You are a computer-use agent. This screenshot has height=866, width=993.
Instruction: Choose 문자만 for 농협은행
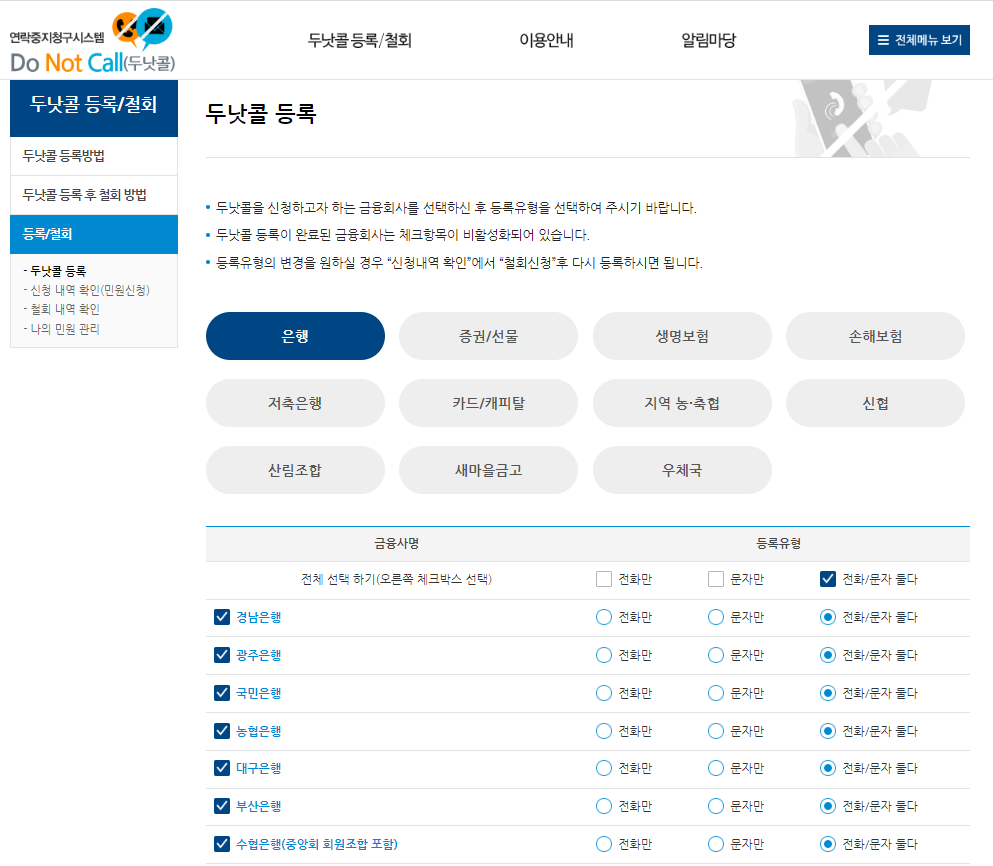tap(716, 731)
